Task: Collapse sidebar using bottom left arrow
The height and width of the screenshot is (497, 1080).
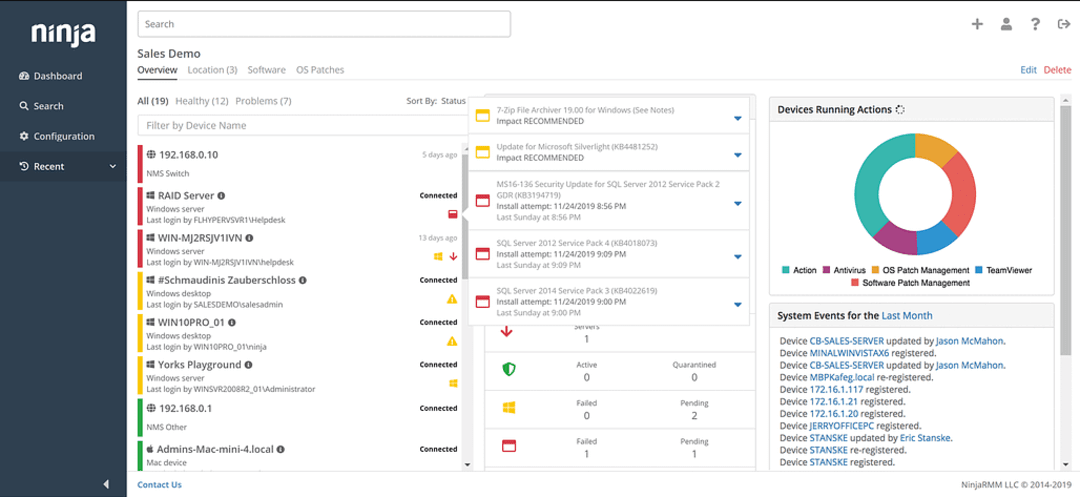Action: 106,484
